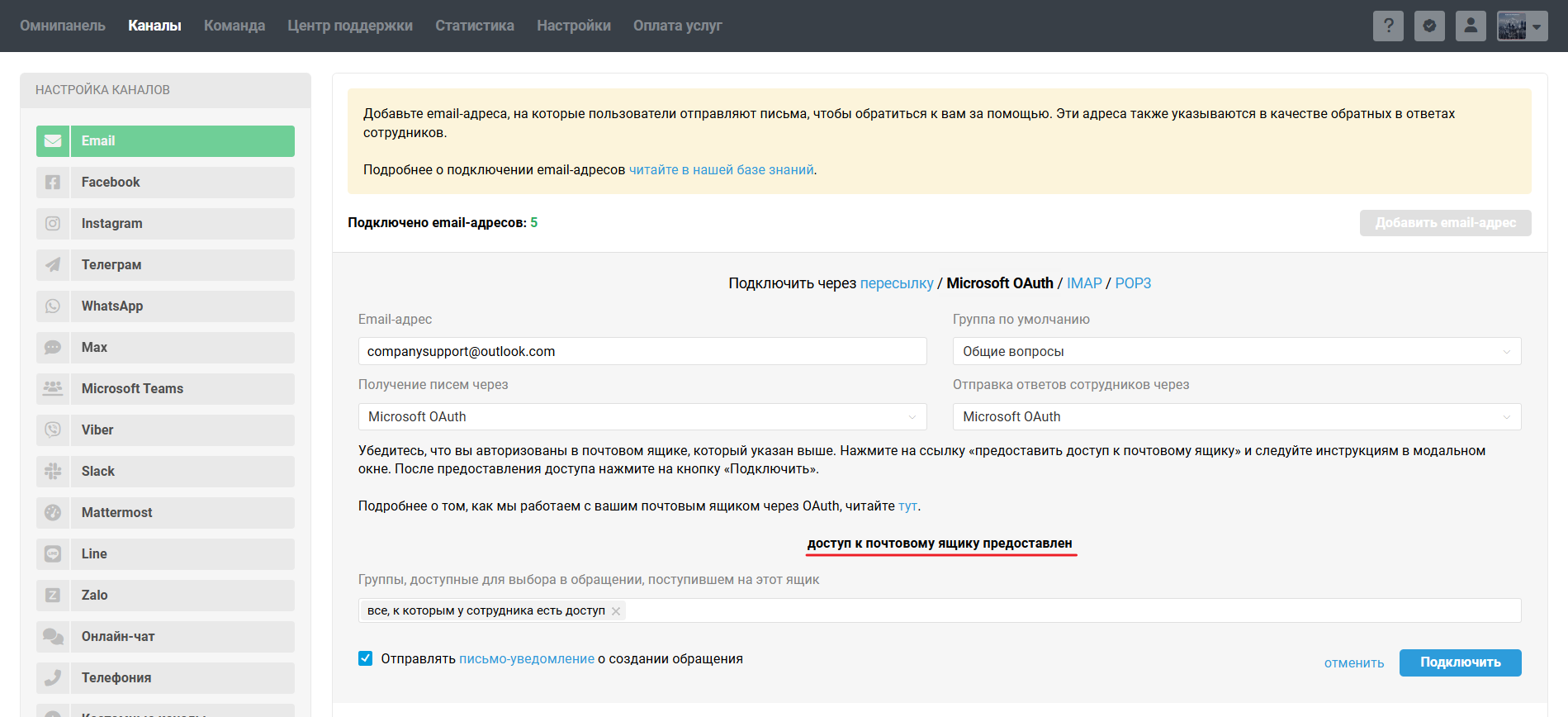Image resolution: width=1568 pixels, height=717 pixels.
Task: Switch connection method to IMAP link
Action: click(1083, 283)
